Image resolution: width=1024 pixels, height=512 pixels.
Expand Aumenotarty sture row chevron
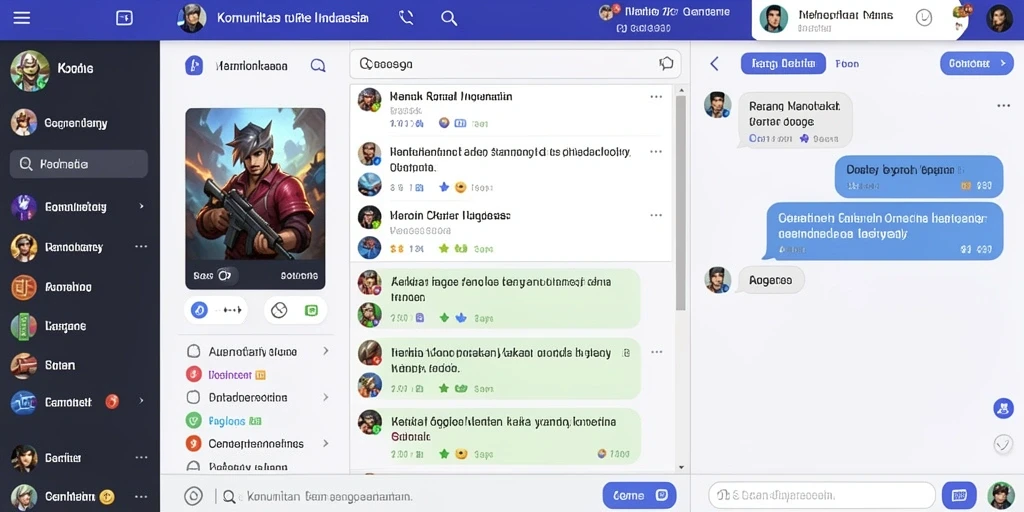325,351
